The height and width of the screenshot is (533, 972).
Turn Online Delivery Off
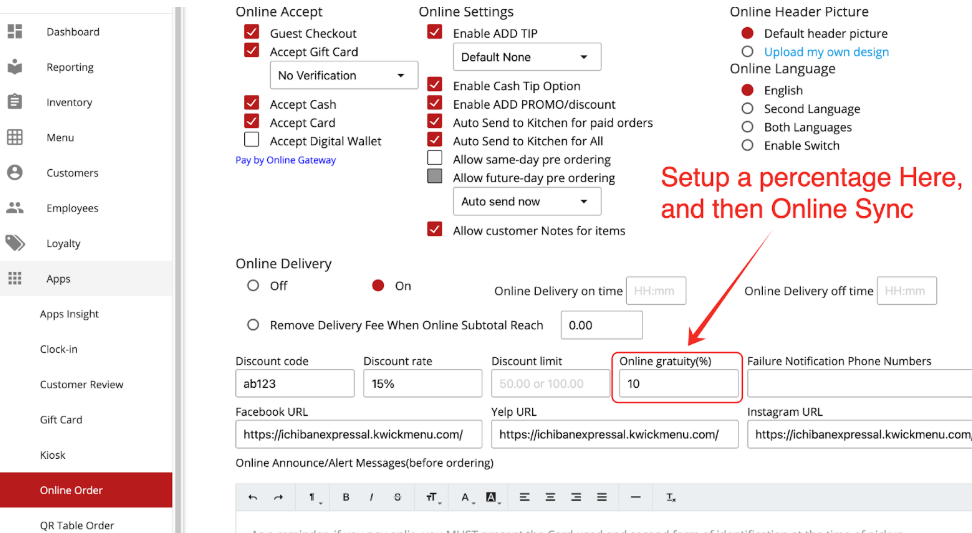tap(253, 286)
